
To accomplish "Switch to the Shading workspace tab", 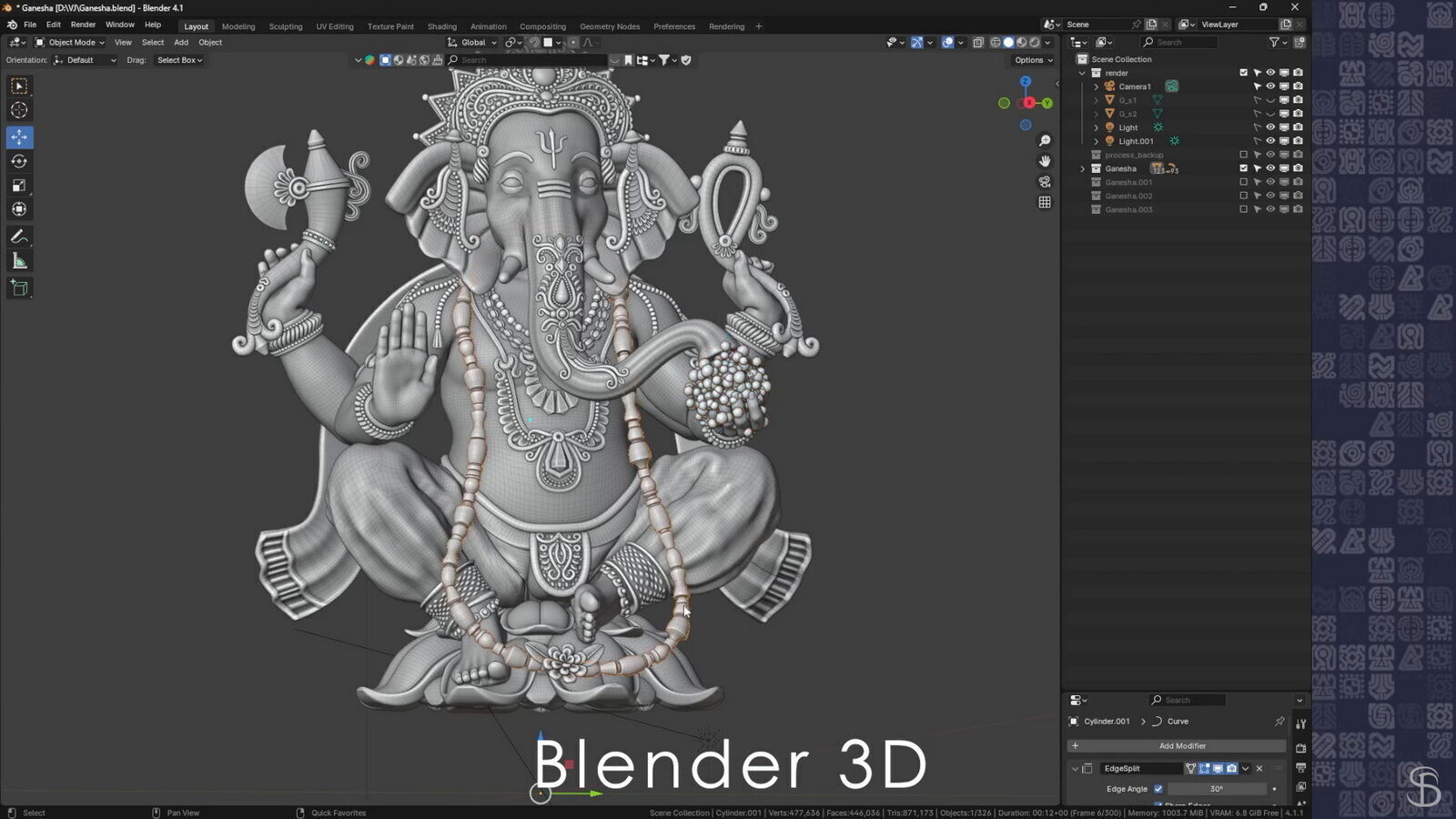I will click(442, 26).
